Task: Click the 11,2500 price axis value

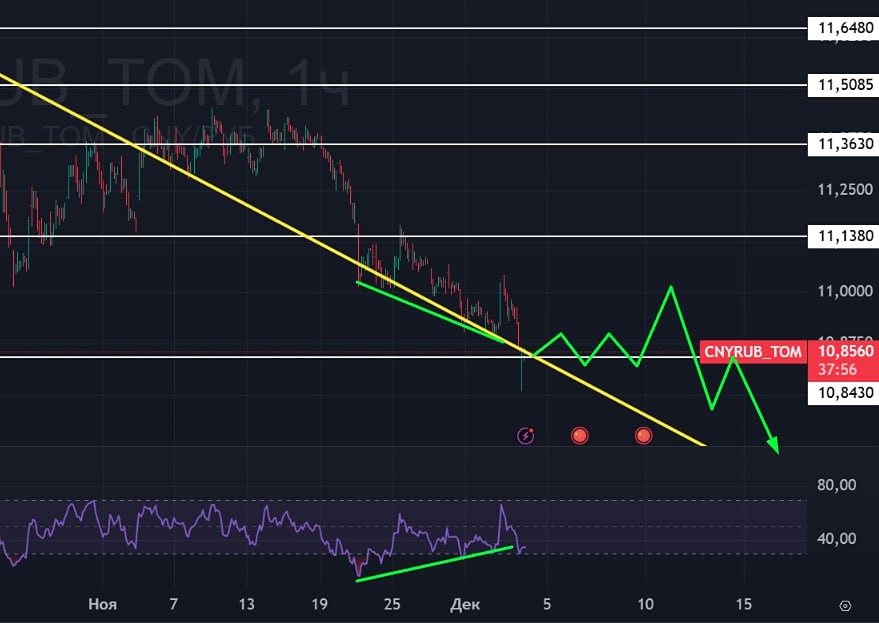Action: (845, 190)
